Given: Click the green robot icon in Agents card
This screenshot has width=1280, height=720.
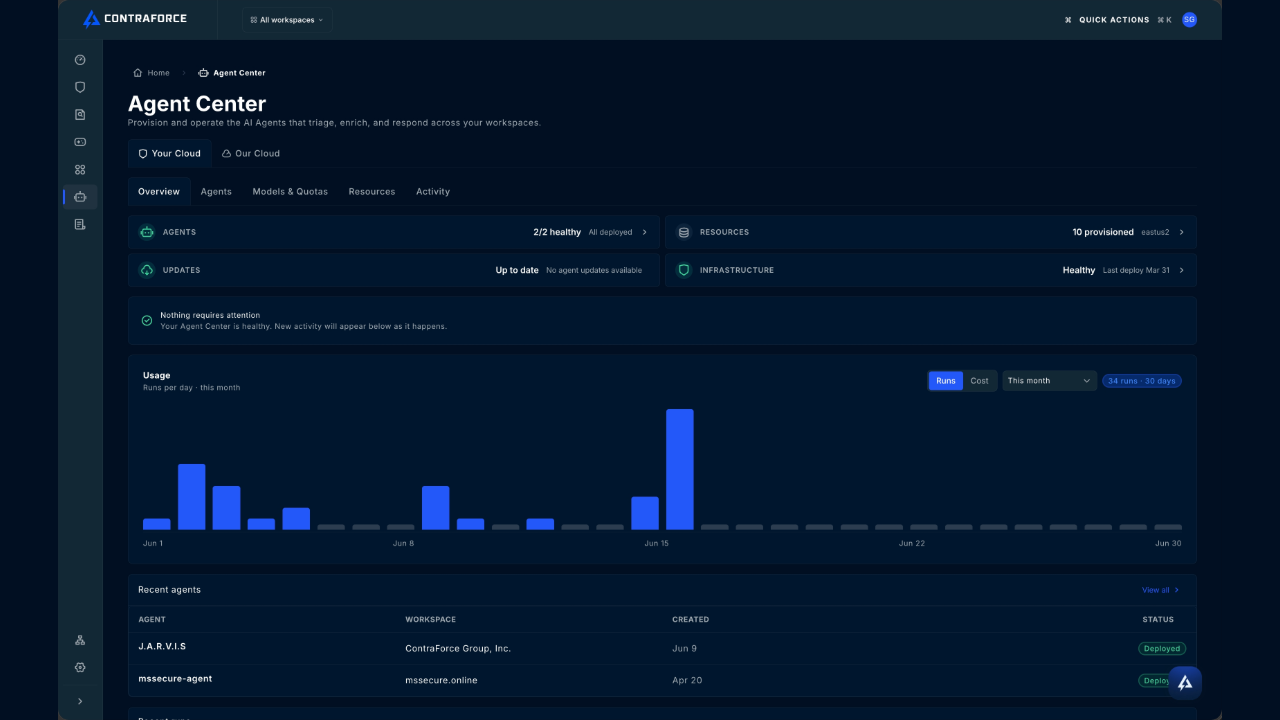Looking at the screenshot, I should coord(147,232).
